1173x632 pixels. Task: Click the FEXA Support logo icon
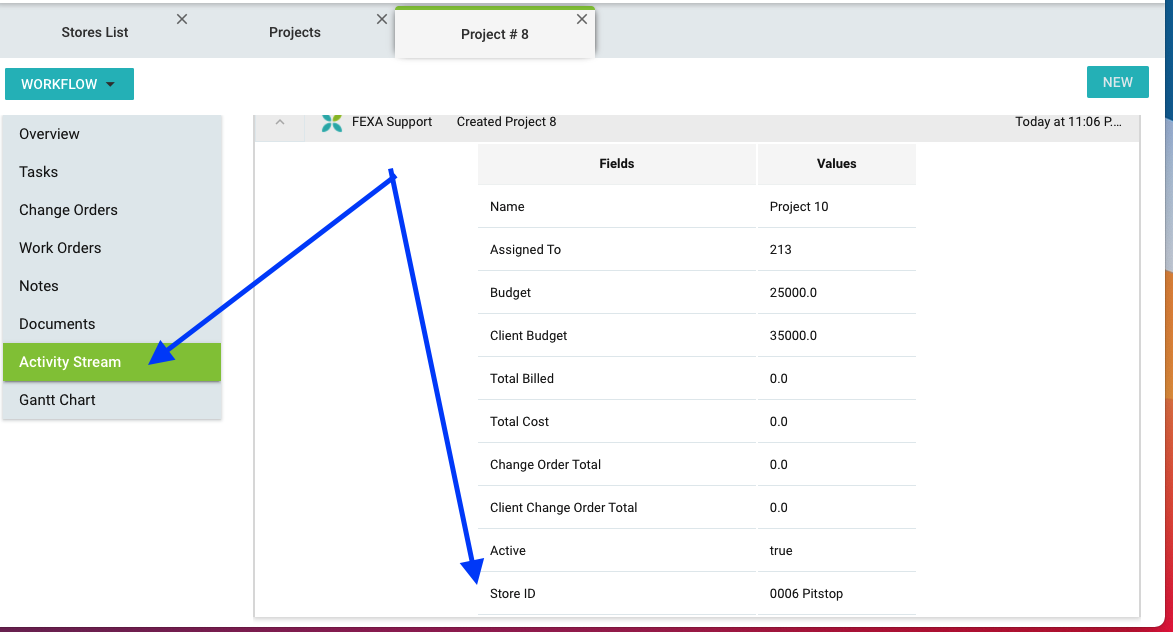[x=332, y=122]
